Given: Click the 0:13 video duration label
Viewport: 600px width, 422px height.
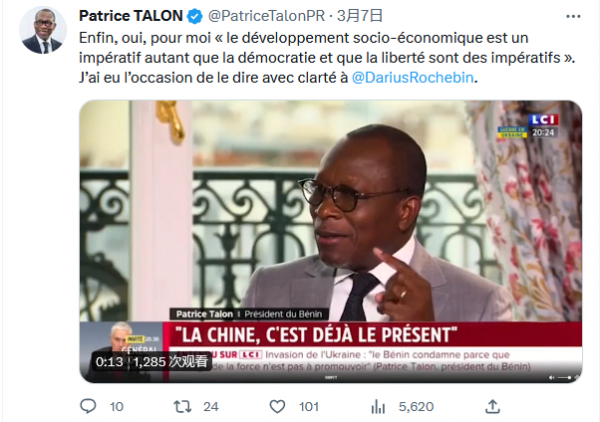Looking at the screenshot, I should point(109,362).
